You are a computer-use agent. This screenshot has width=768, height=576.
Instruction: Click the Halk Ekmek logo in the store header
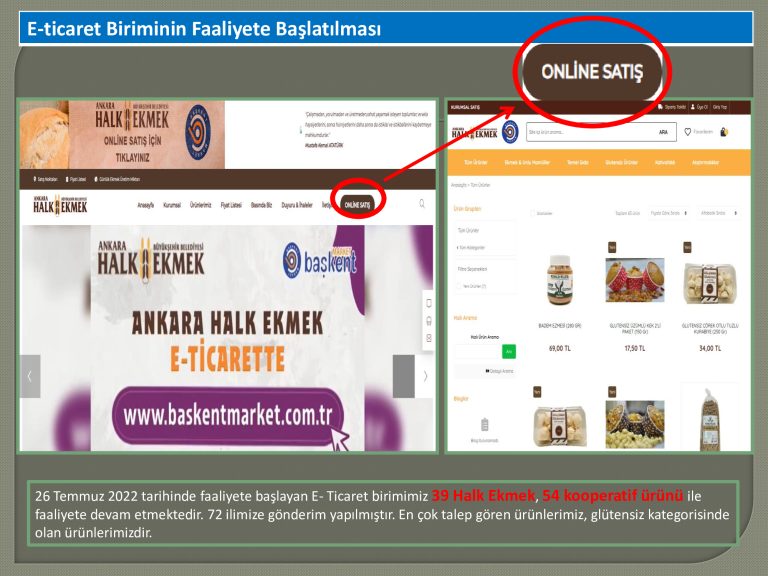coord(474,132)
